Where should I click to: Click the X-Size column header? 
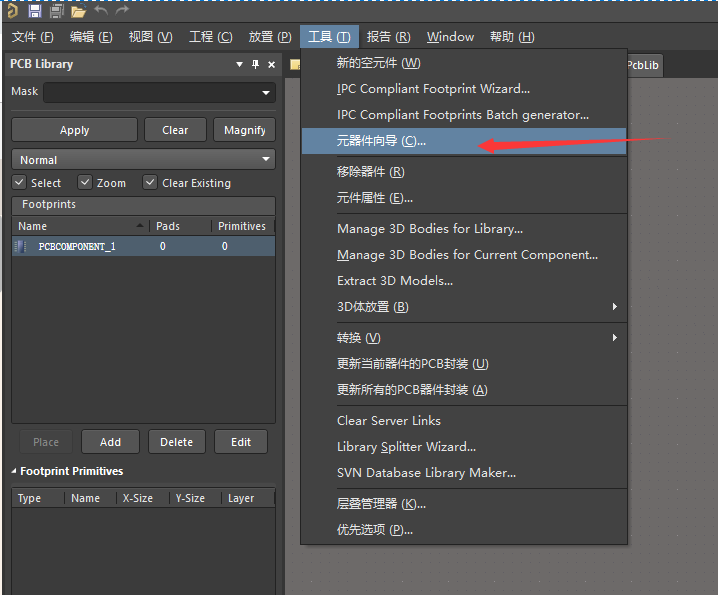tap(141, 498)
